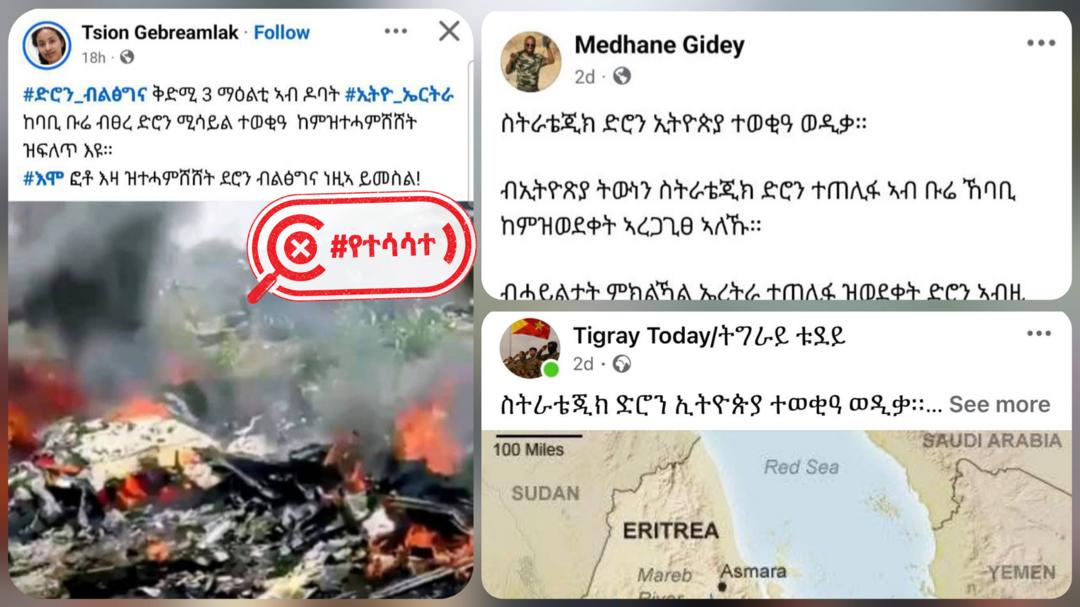Click the red #የተሳሳተ false stamp
The height and width of the screenshot is (607, 1080).
[x=361, y=247]
